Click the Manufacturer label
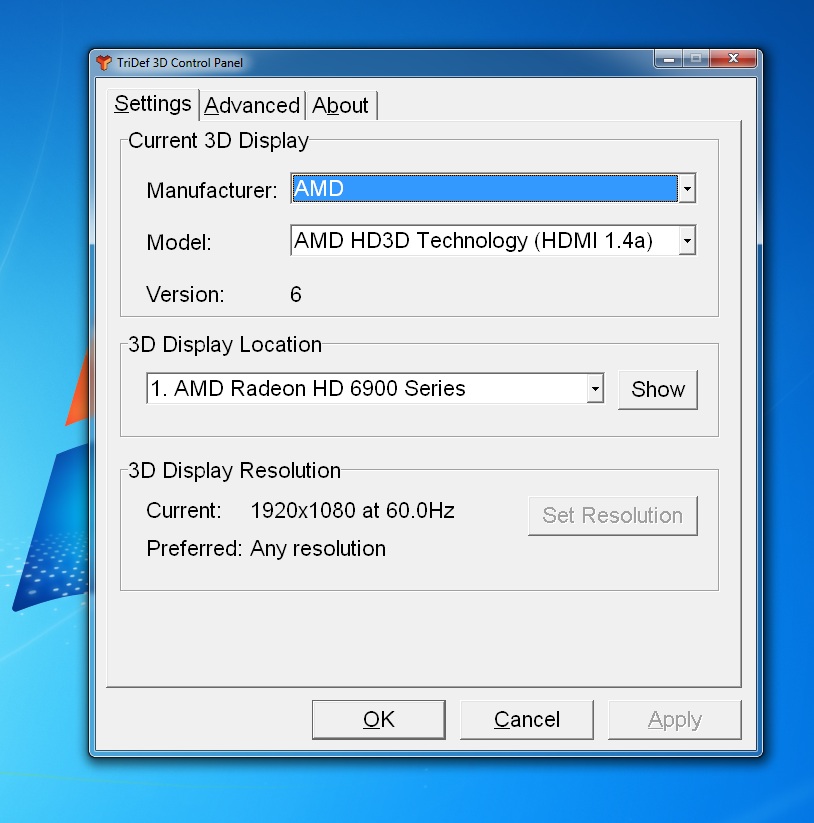The image size is (814, 823). (x=212, y=191)
